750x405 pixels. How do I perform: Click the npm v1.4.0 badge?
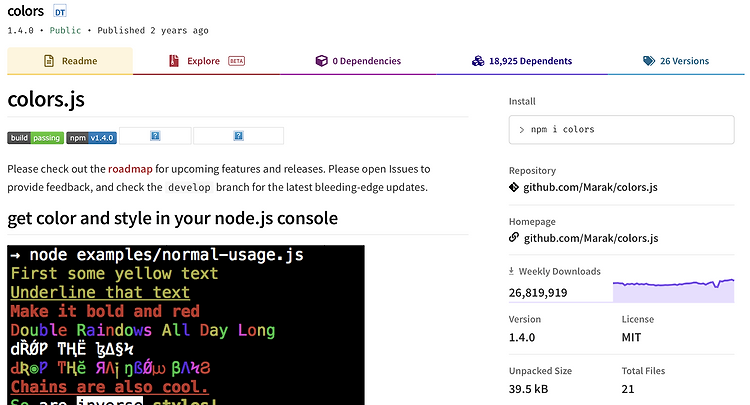click(x=91, y=138)
